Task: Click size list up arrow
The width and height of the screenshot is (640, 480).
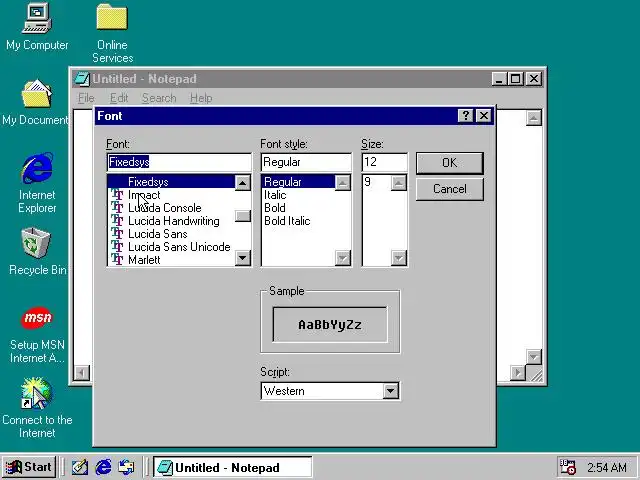Action: [399, 182]
